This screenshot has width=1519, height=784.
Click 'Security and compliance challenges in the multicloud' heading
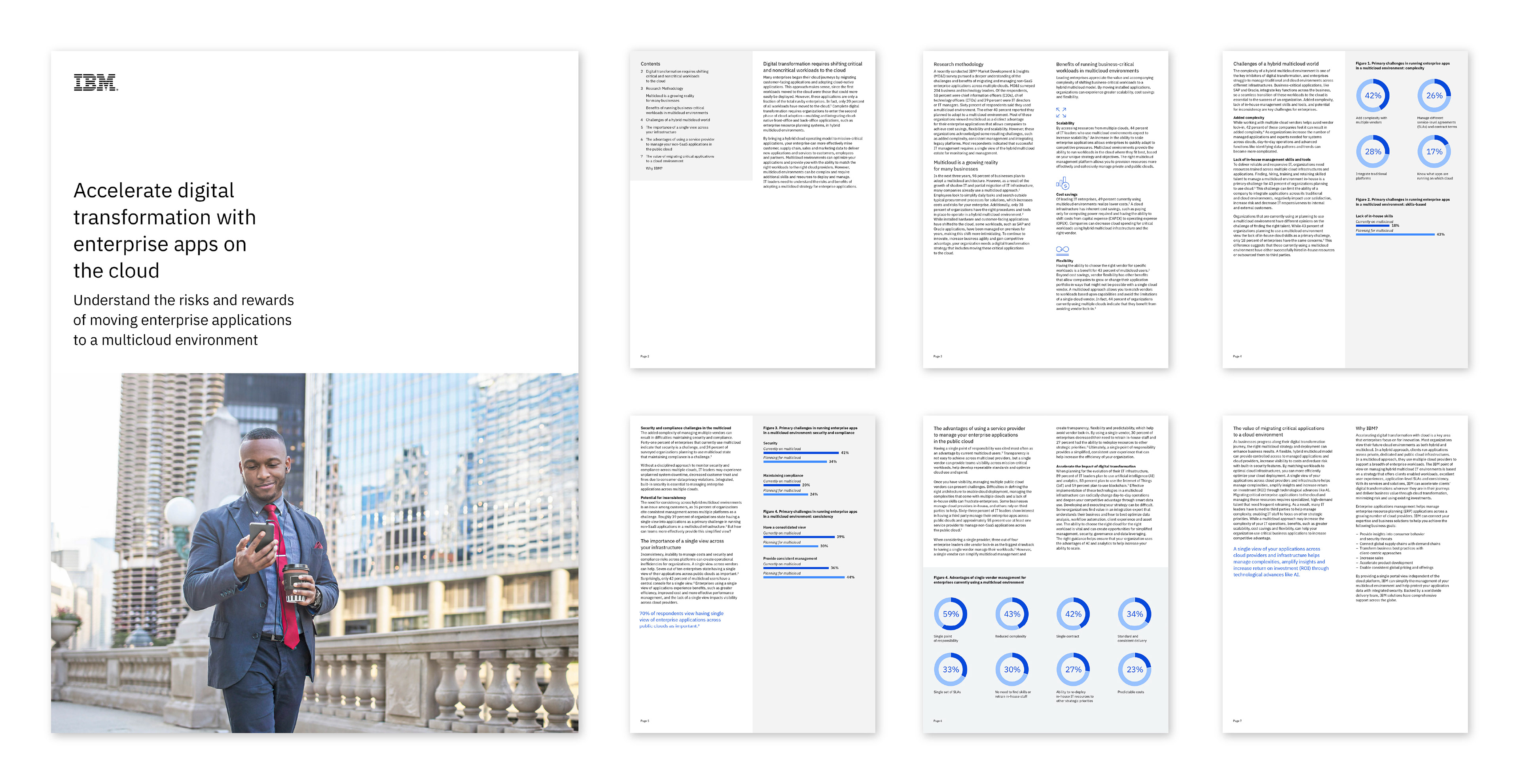click(x=686, y=428)
